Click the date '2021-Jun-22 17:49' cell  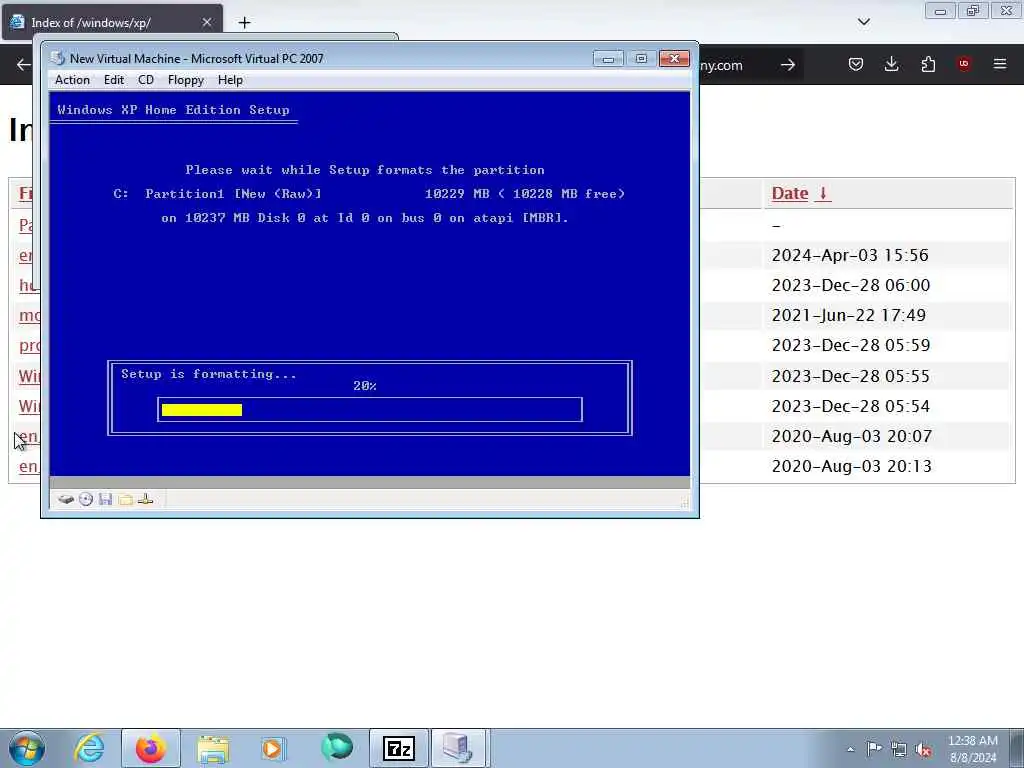click(x=848, y=315)
